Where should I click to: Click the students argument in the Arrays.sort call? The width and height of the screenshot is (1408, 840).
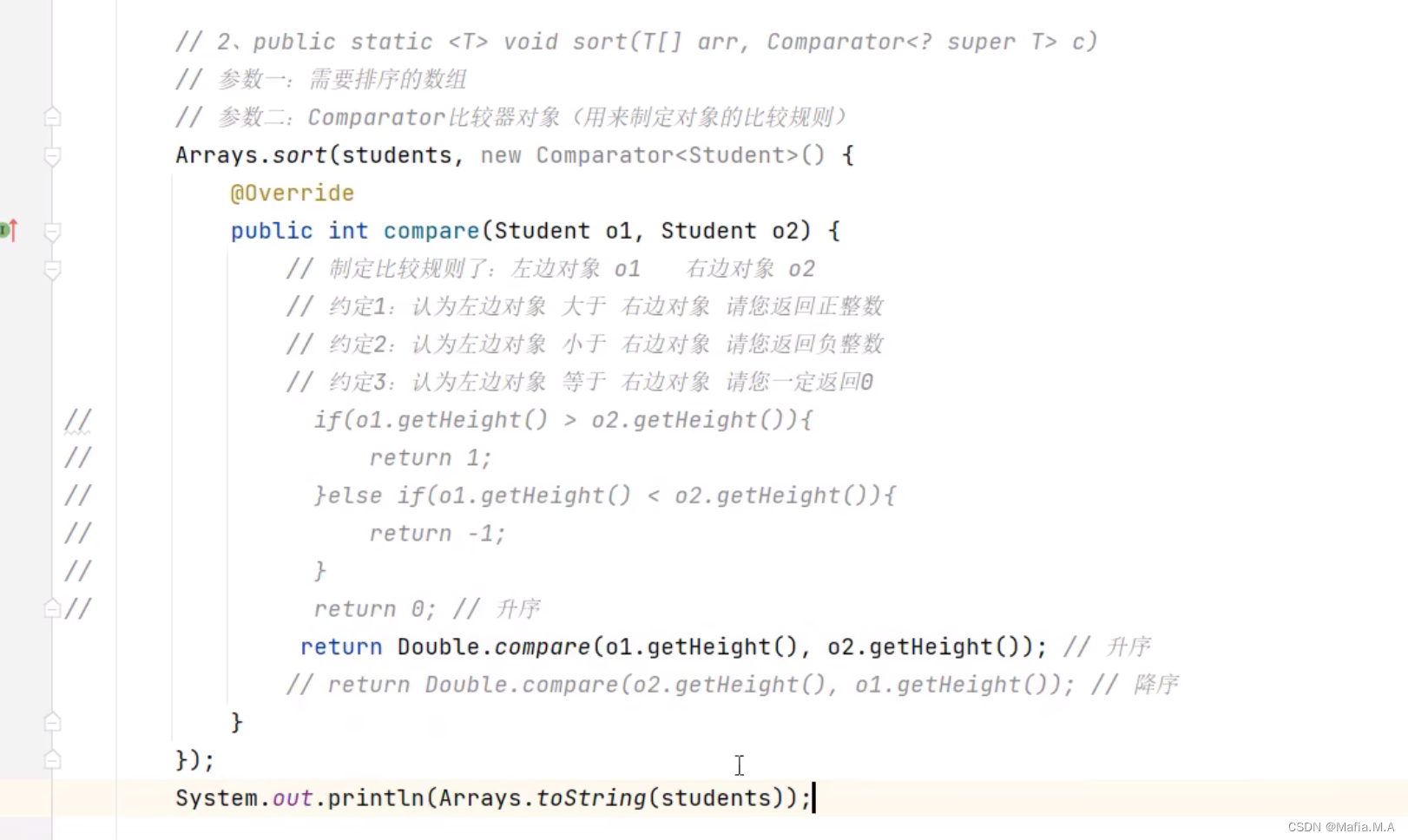[x=397, y=155]
